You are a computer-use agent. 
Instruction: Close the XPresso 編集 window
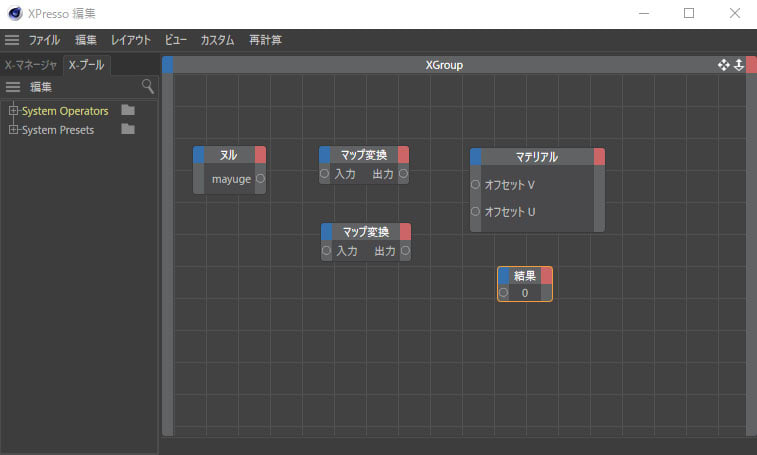tap(735, 13)
